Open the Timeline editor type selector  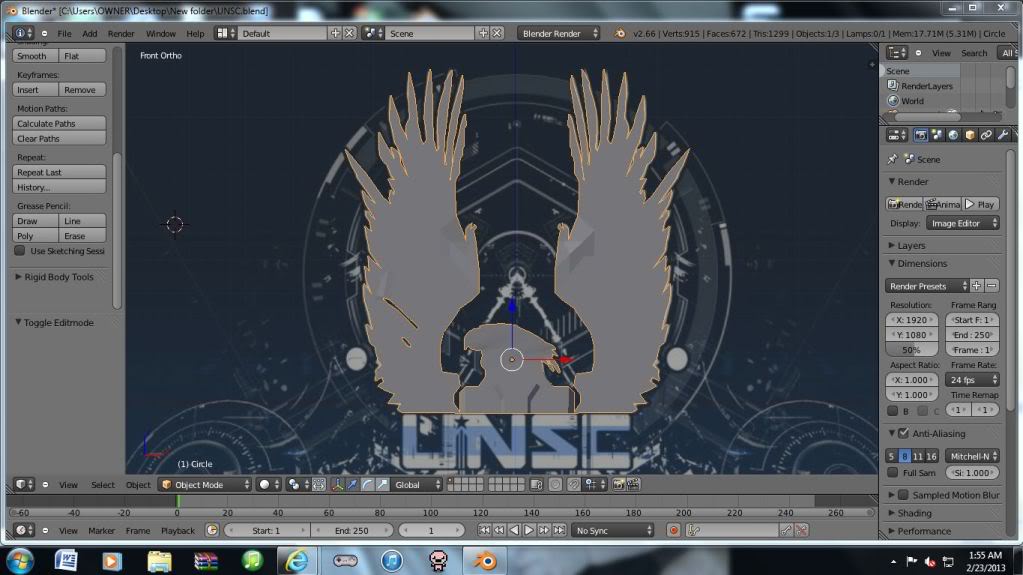[x=24, y=530]
